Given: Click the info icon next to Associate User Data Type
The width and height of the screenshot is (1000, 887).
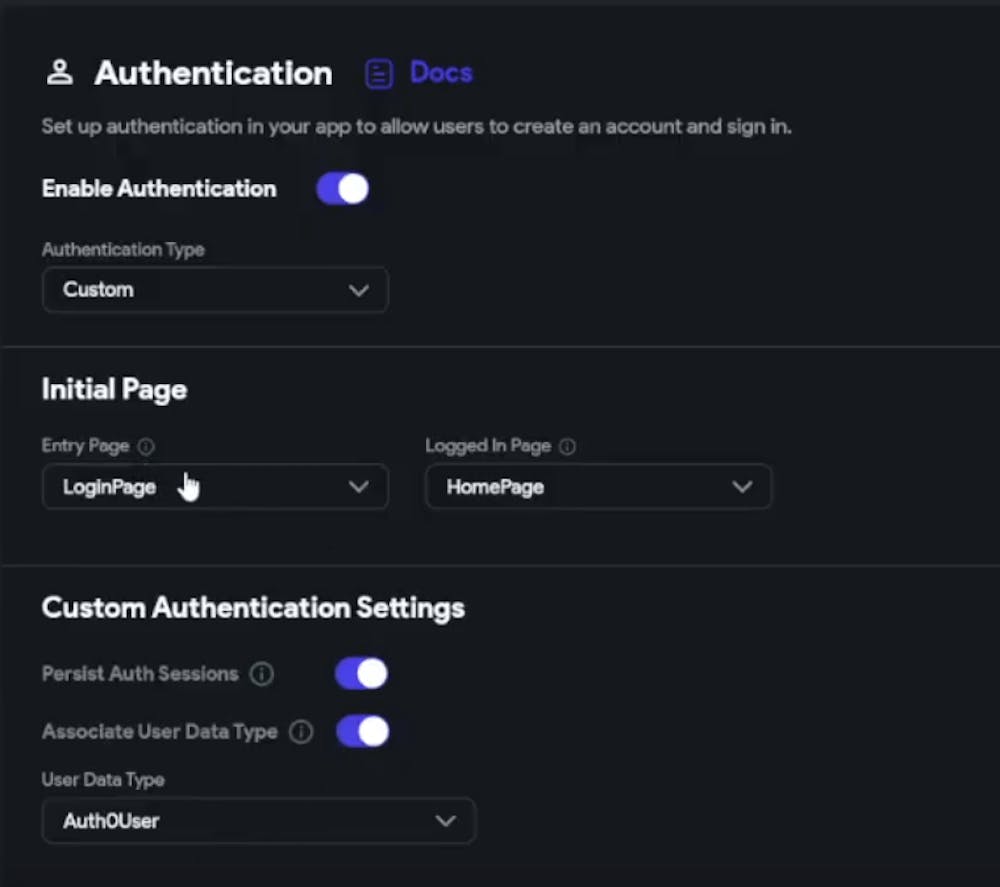Looking at the screenshot, I should coord(301,732).
